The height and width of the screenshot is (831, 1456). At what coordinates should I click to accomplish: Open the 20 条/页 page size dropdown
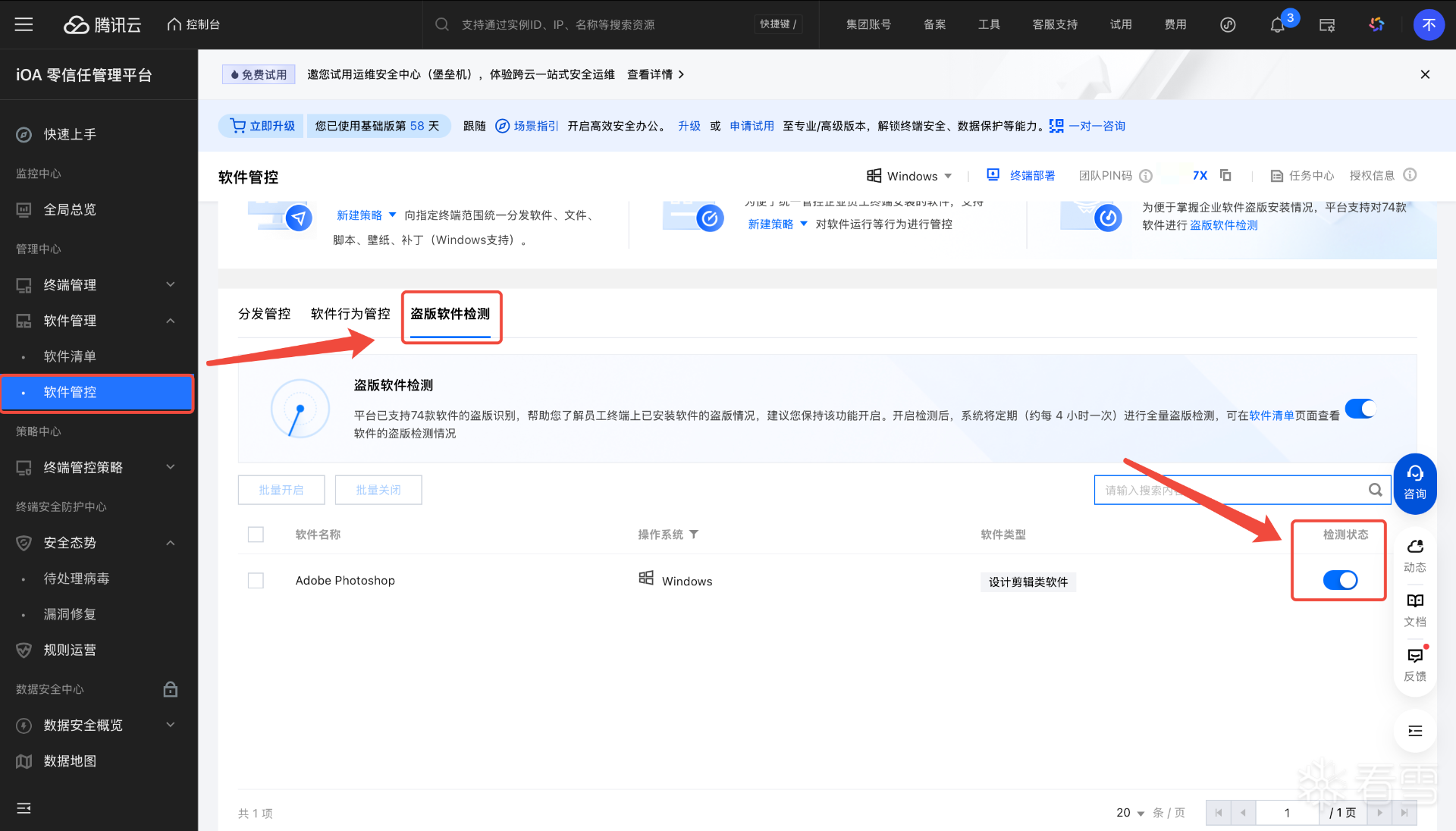[x=1130, y=813]
